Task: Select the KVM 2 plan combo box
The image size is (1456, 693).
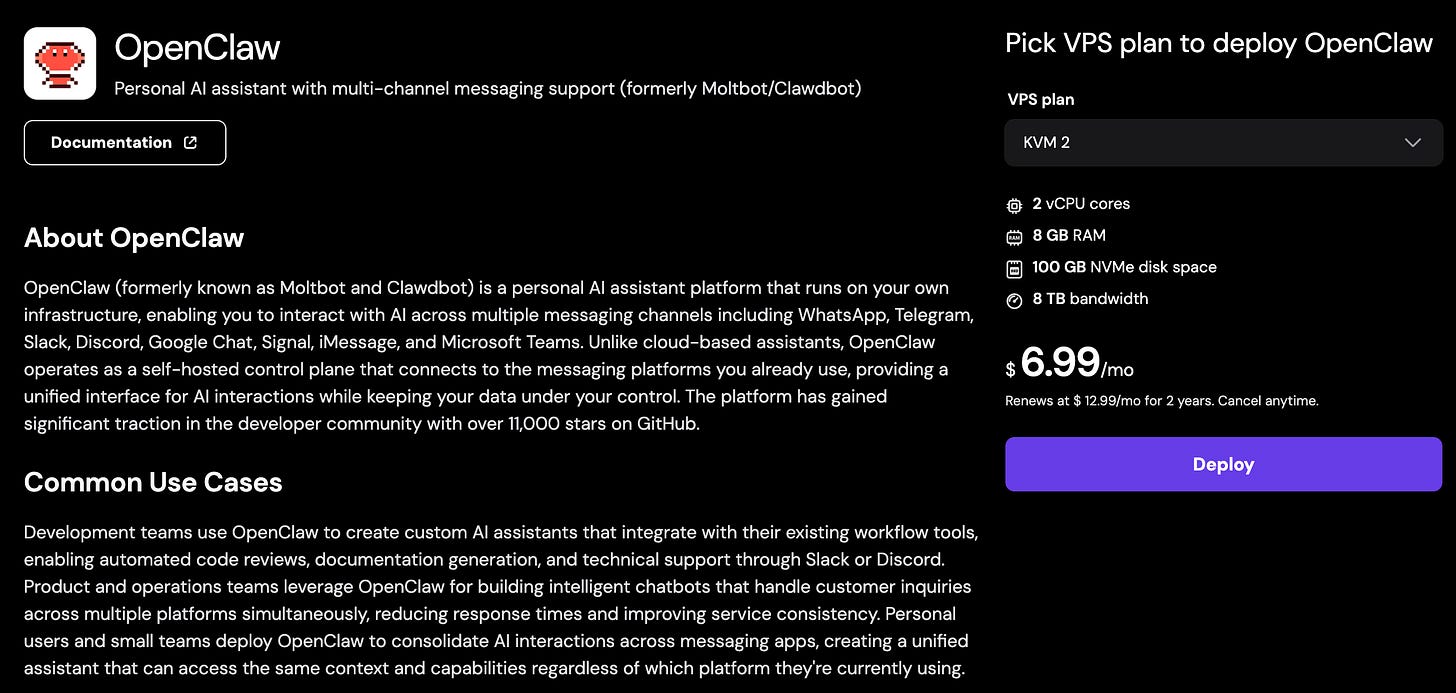Action: [x=1222, y=142]
